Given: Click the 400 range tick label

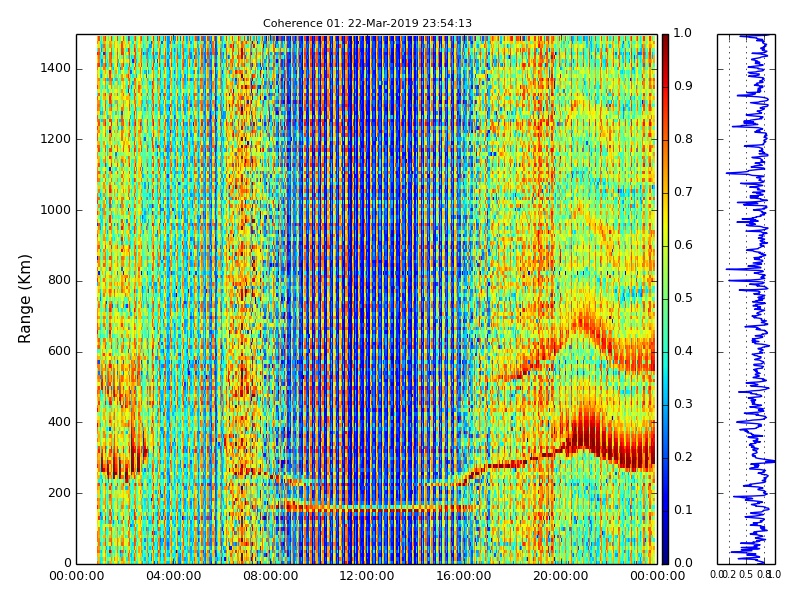Looking at the screenshot, I should tap(59, 422).
